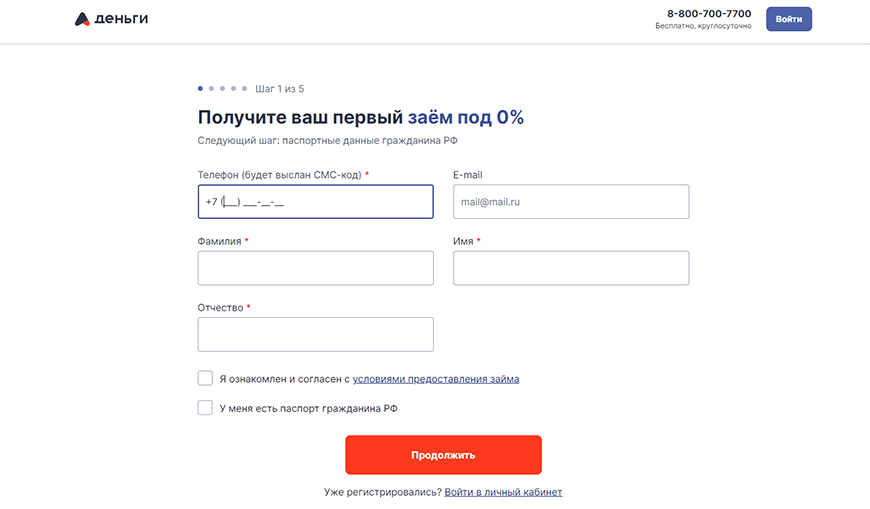Click the first (active) step dot

(200, 89)
